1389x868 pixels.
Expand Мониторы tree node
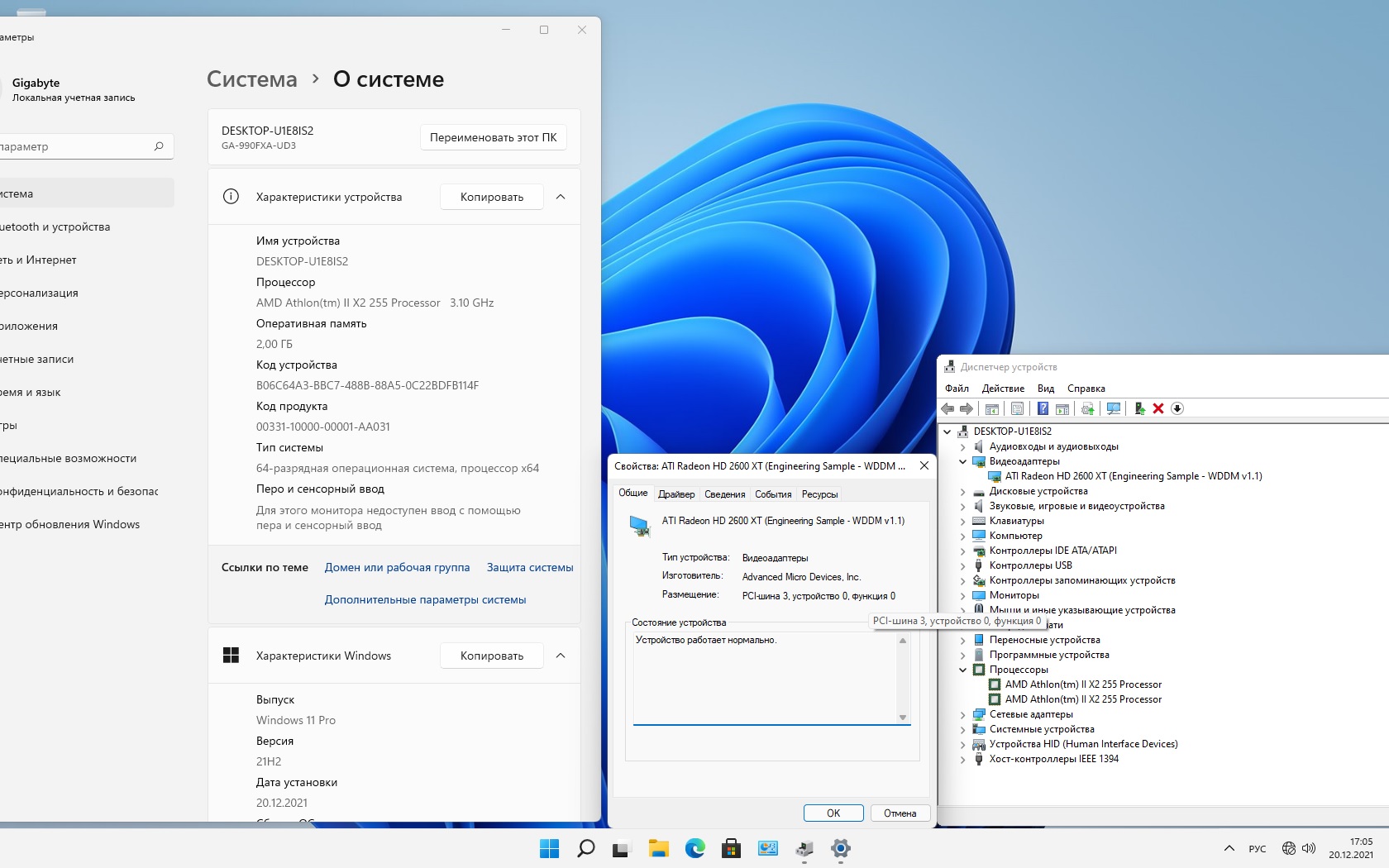(963, 595)
